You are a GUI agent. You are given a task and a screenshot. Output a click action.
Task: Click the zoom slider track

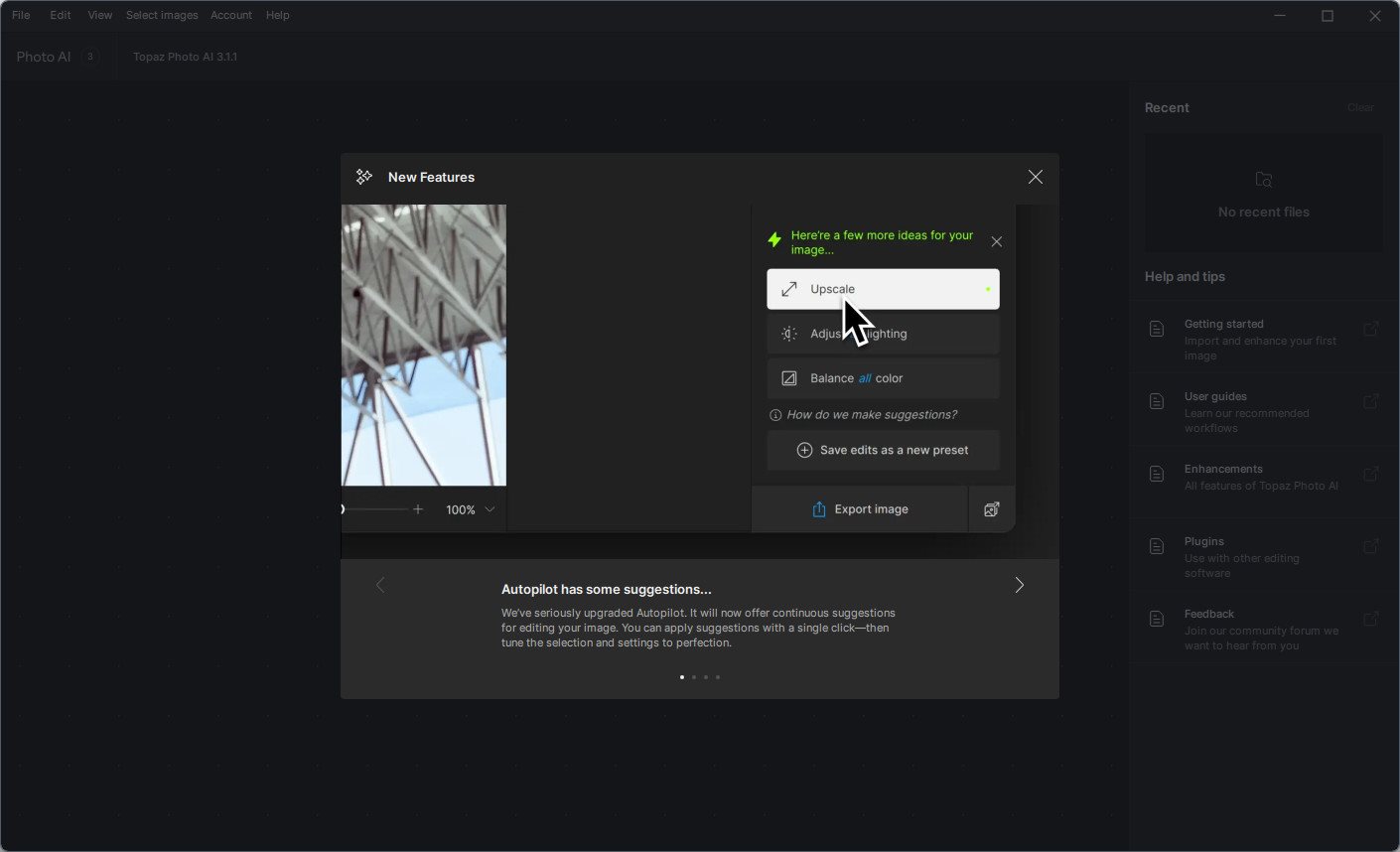[375, 509]
